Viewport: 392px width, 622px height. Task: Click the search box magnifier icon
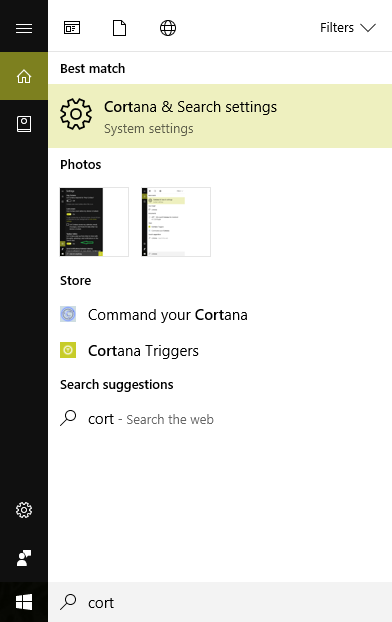[68, 602]
